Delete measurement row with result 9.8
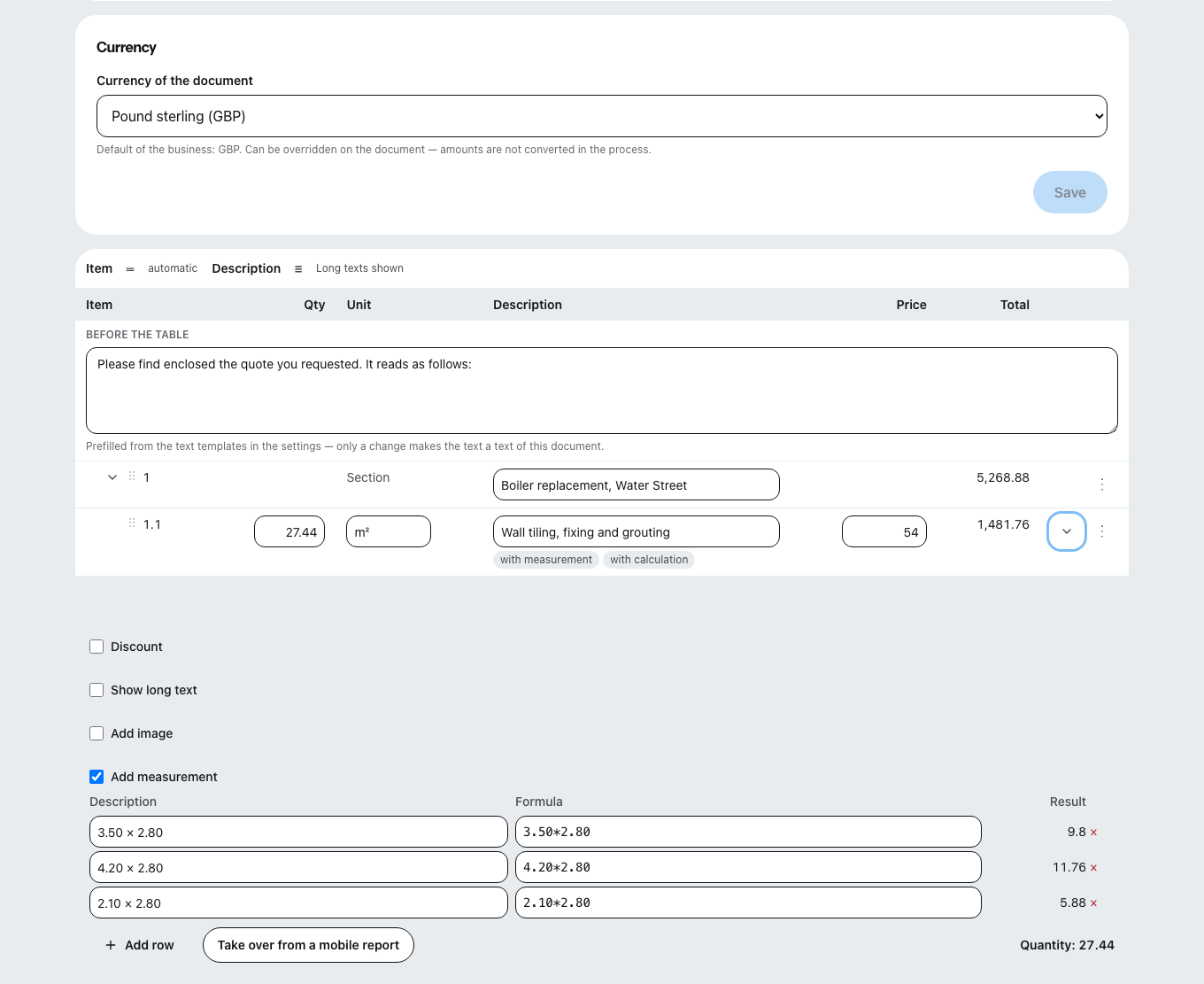1204x984 pixels. pyautogui.click(x=1093, y=833)
